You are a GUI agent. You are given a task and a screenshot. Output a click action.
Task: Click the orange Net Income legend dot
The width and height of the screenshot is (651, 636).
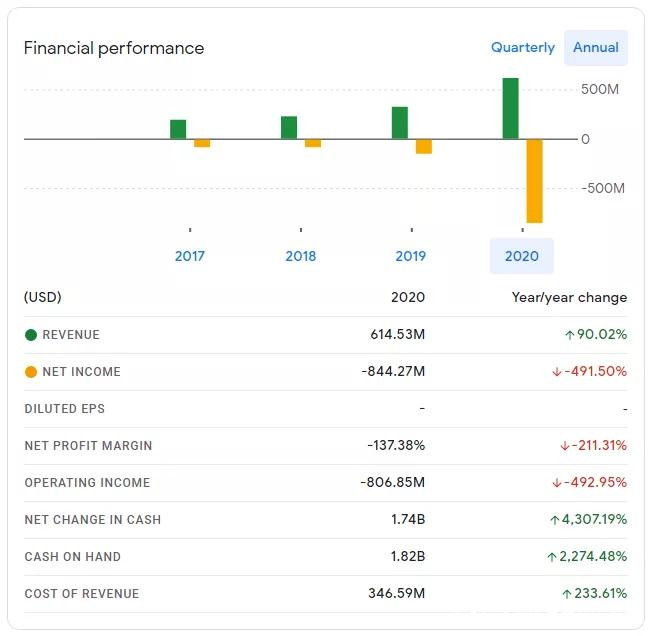[31, 372]
